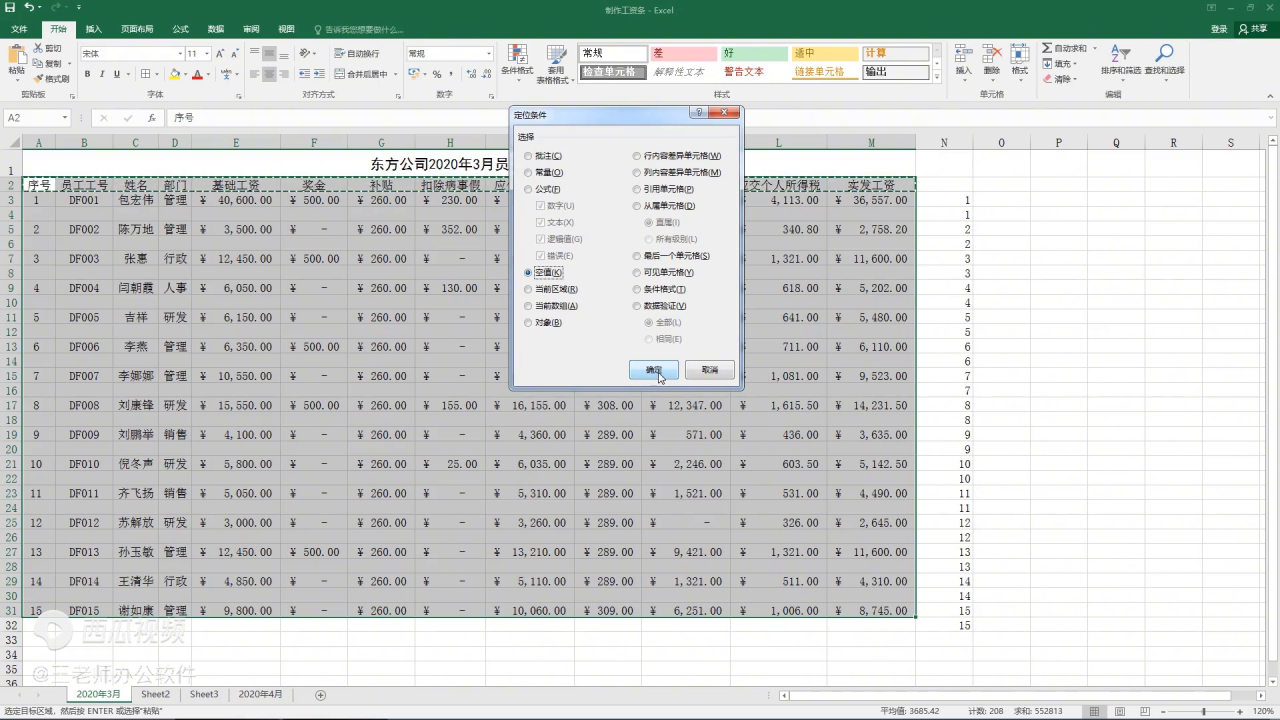The height and width of the screenshot is (720, 1280).
Task: Expand the Merge & Center (合并后居中) dropdown arrow
Action: point(396,74)
